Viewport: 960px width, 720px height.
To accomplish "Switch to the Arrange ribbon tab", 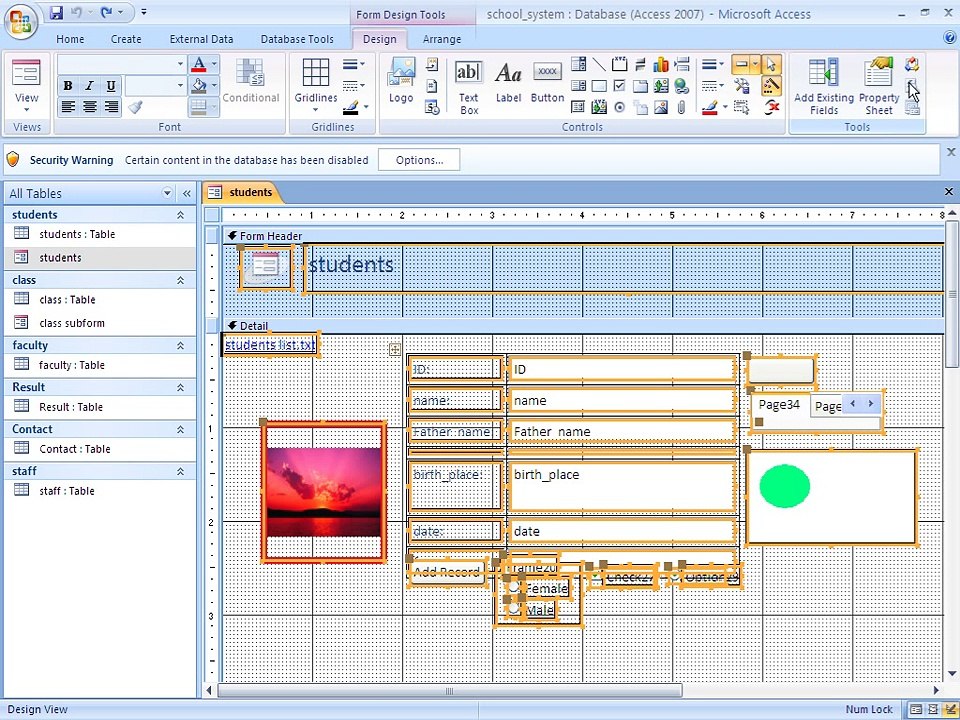I will click(441, 39).
